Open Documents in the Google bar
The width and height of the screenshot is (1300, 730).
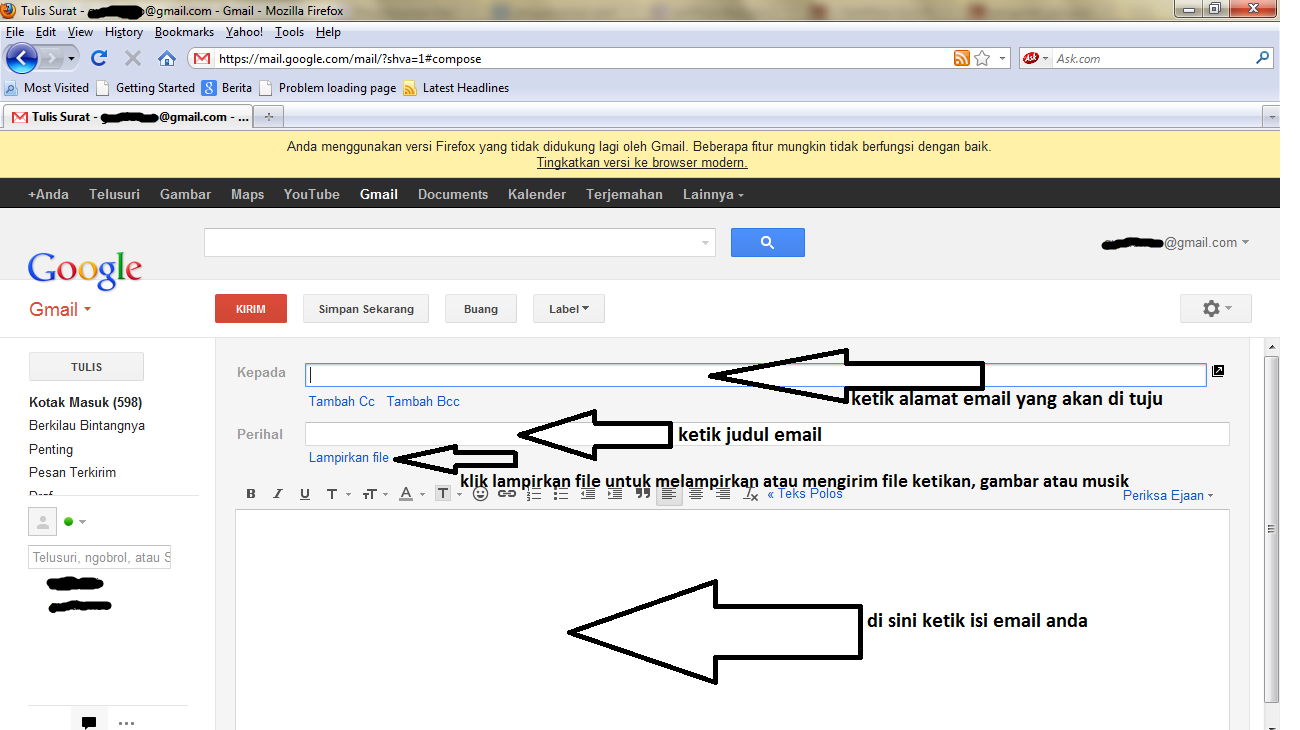pos(453,194)
